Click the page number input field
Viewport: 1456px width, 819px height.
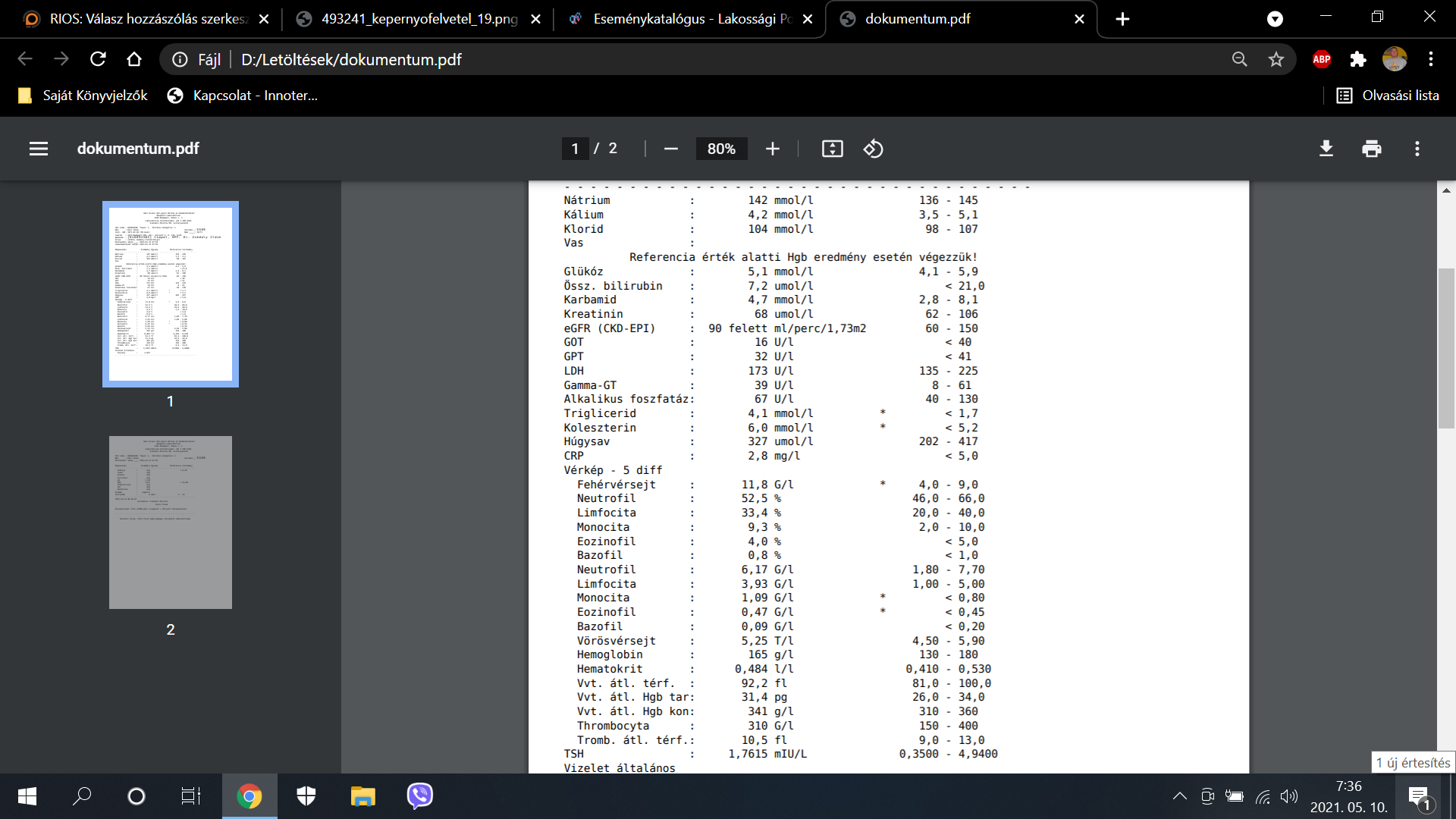tap(575, 149)
